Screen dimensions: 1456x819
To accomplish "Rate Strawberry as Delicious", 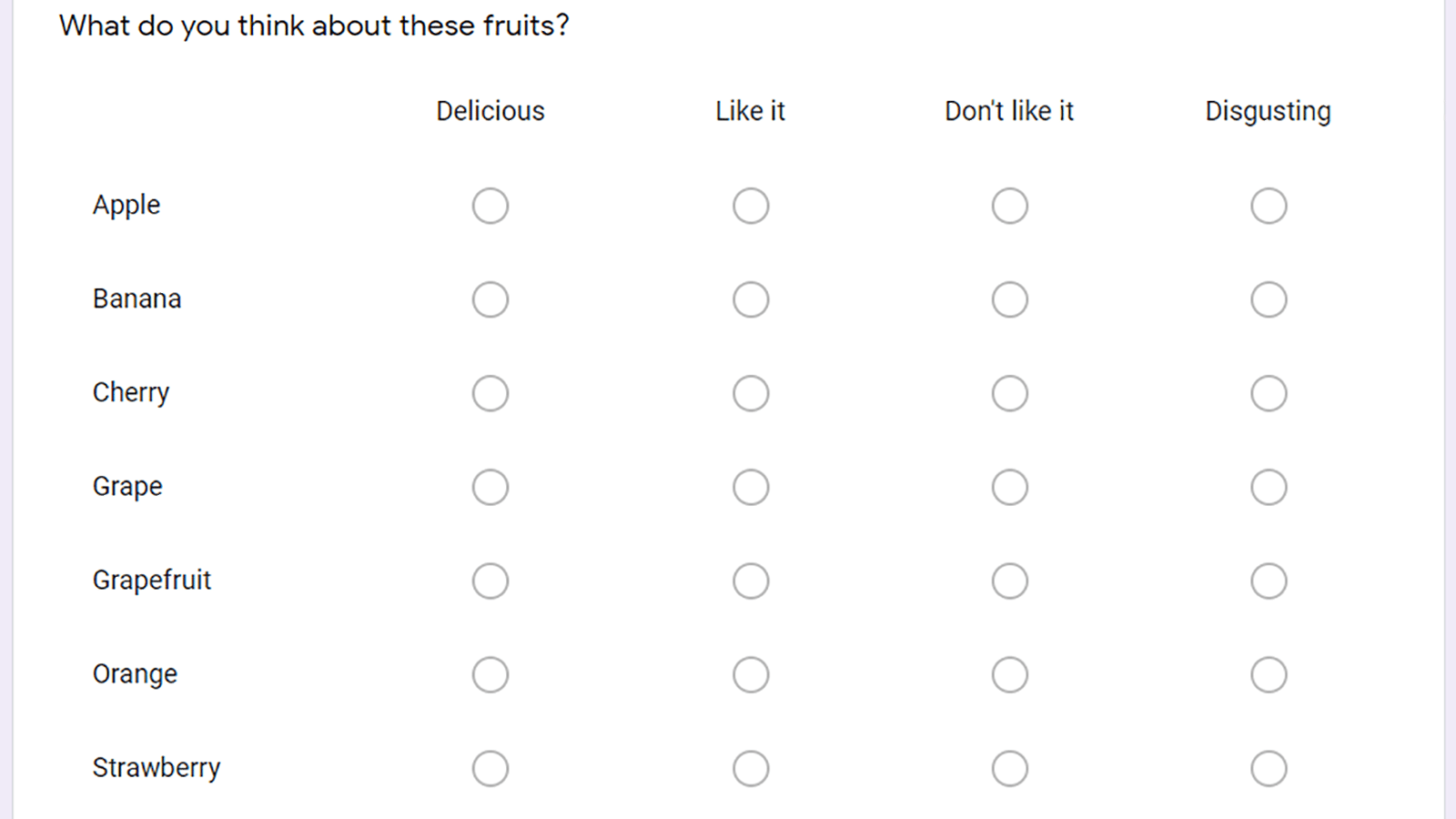I will point(490,768).
